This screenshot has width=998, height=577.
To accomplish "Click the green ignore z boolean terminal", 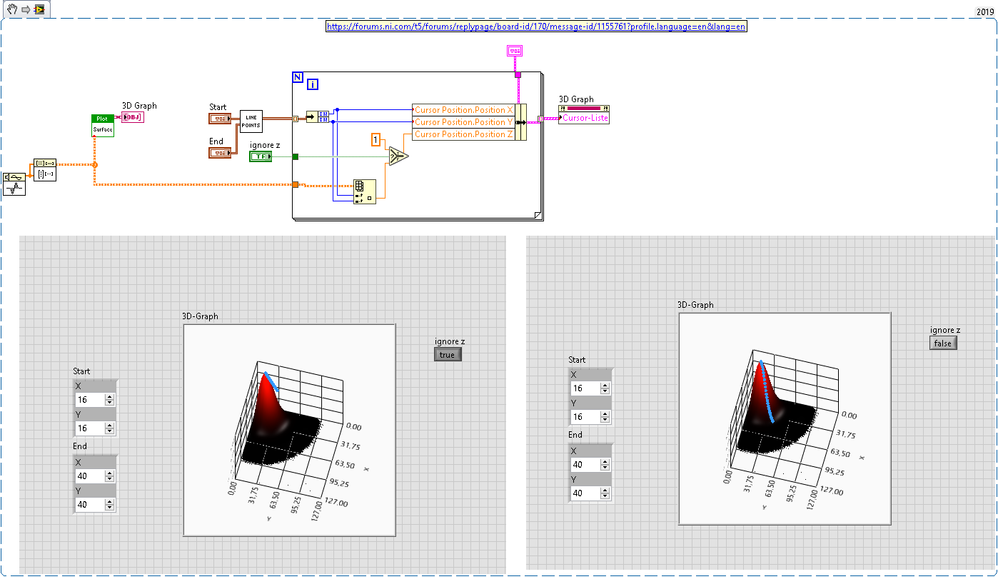I will (260, 156).
